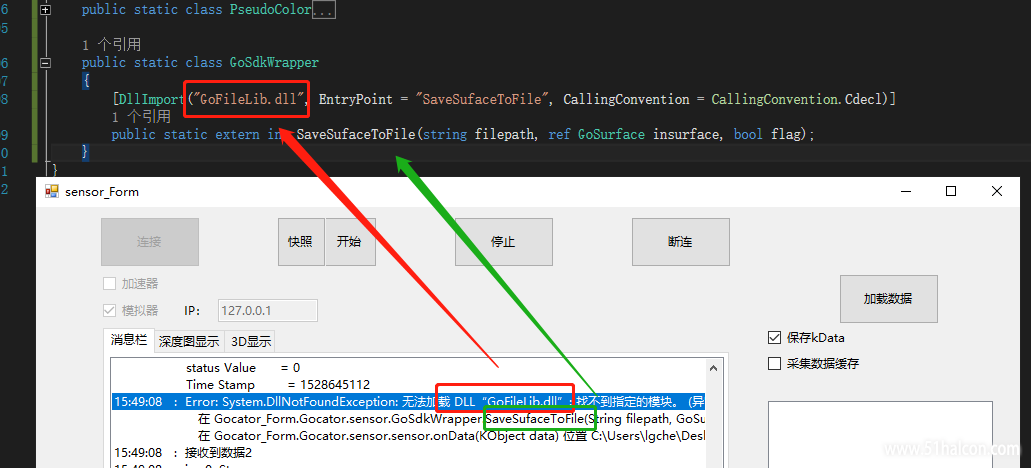Viewport: 1031px width, 468px height.
Task: Maximize the sensor_Form window
Action: pos(951,191)
